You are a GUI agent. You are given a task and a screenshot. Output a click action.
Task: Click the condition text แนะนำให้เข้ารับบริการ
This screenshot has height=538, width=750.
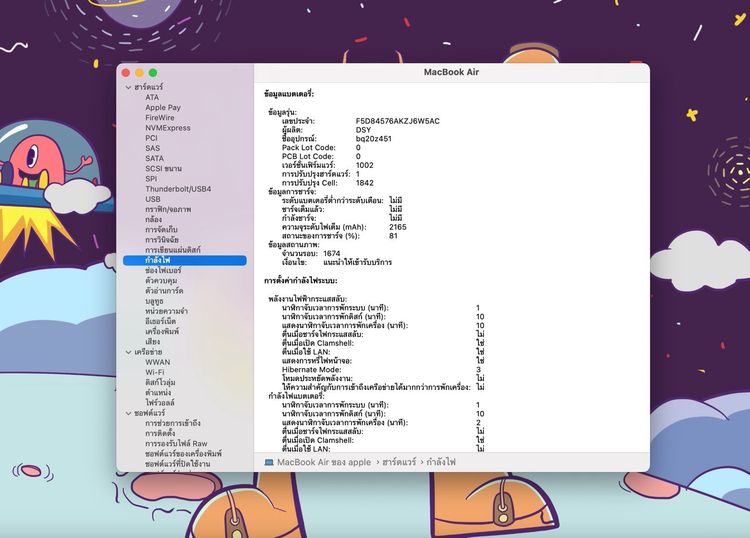357,262
